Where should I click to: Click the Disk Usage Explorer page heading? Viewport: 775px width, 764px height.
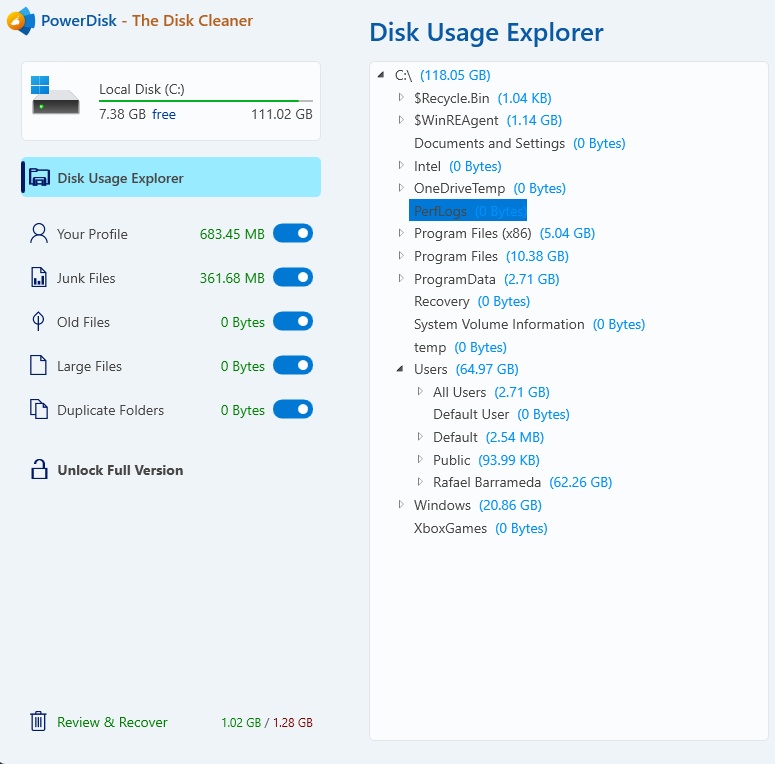(x=486, y=33)
